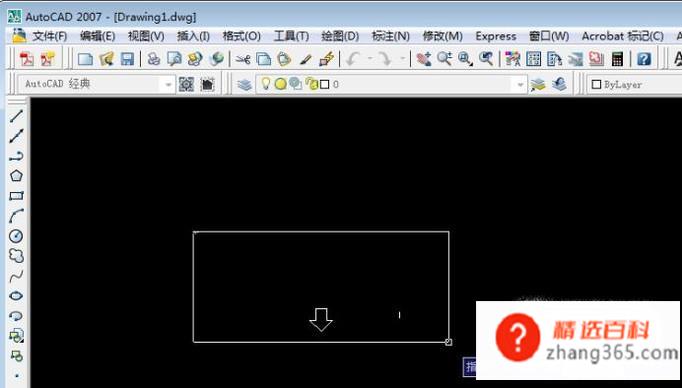The height and width of the screenshot is (388, 682).
Task: Select the Point tool
Action: click(x=16, y=375)
